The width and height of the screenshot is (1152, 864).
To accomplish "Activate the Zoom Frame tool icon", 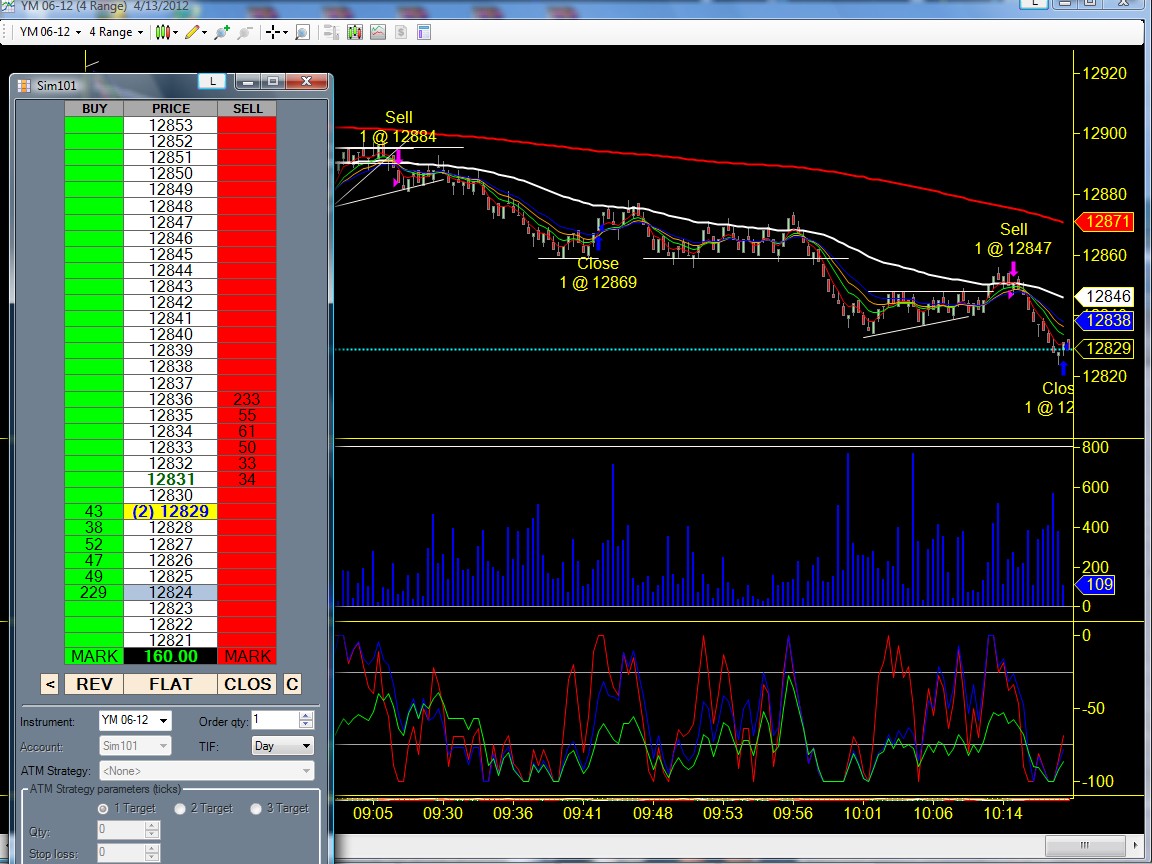I will [x=302, y=32].
